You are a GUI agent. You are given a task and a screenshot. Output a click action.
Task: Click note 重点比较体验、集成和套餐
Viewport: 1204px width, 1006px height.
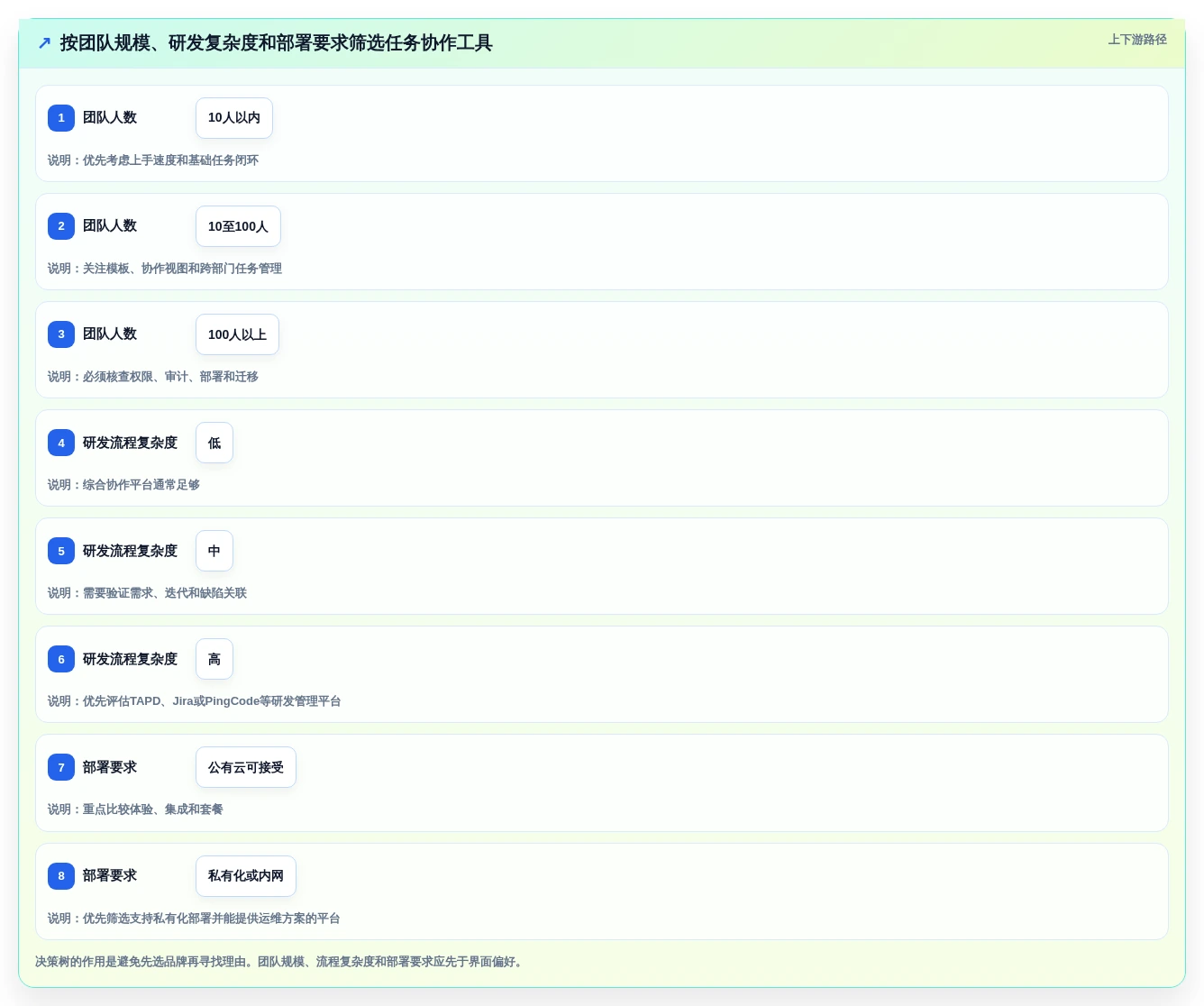point(135,809)
